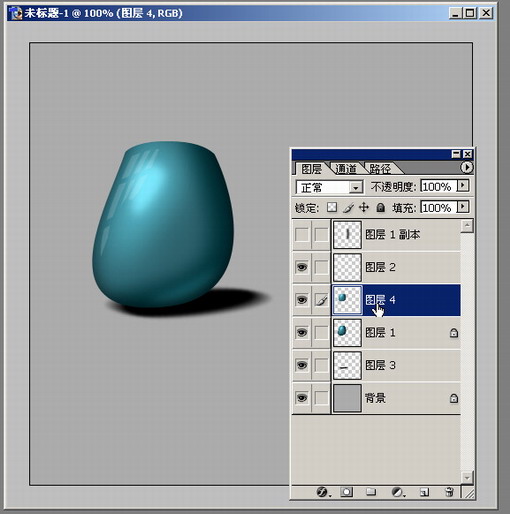
Task: Click the delete layer trash icon
Action: point(449,492)
